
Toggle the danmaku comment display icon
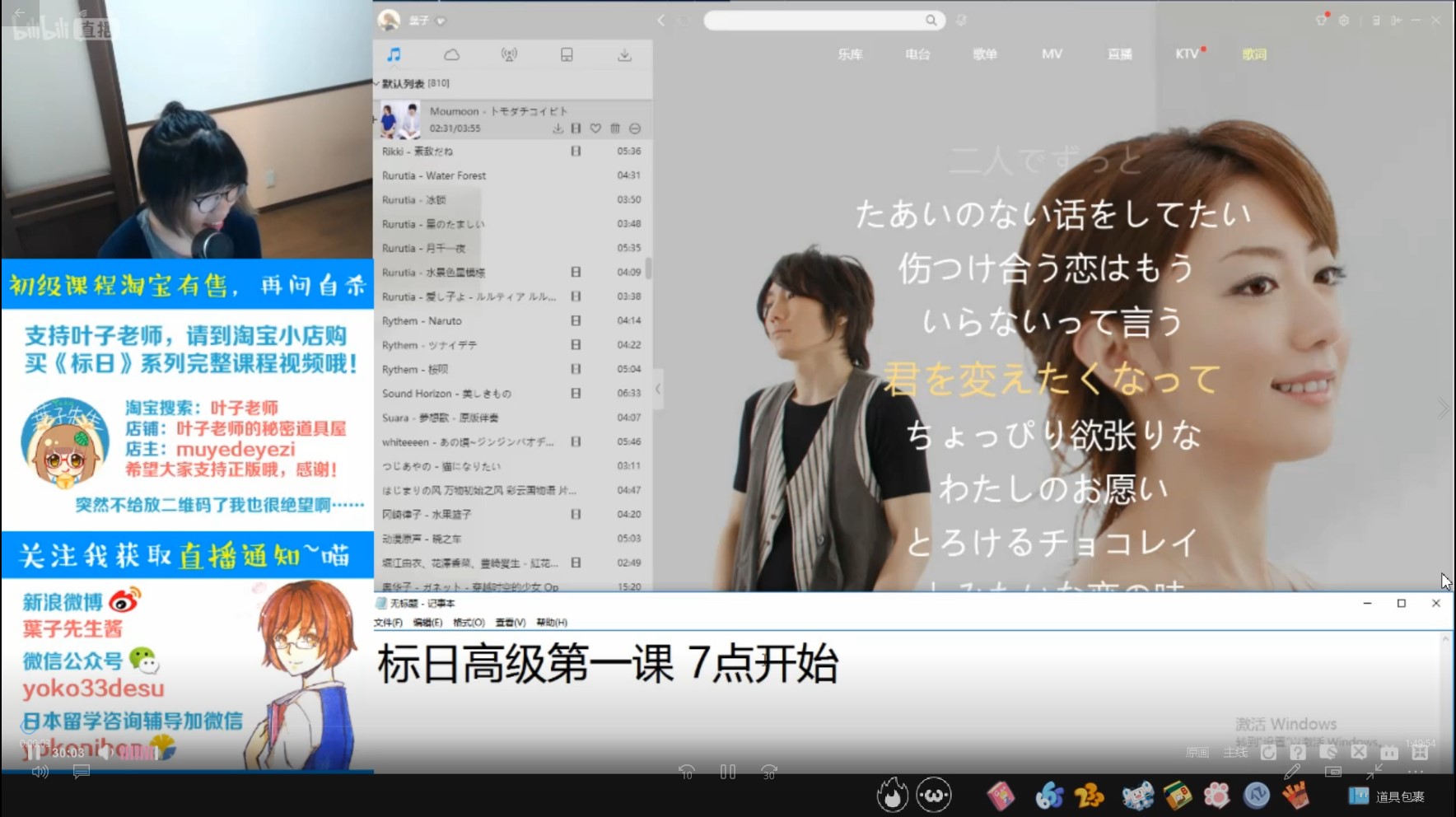[x=81, y=773]
